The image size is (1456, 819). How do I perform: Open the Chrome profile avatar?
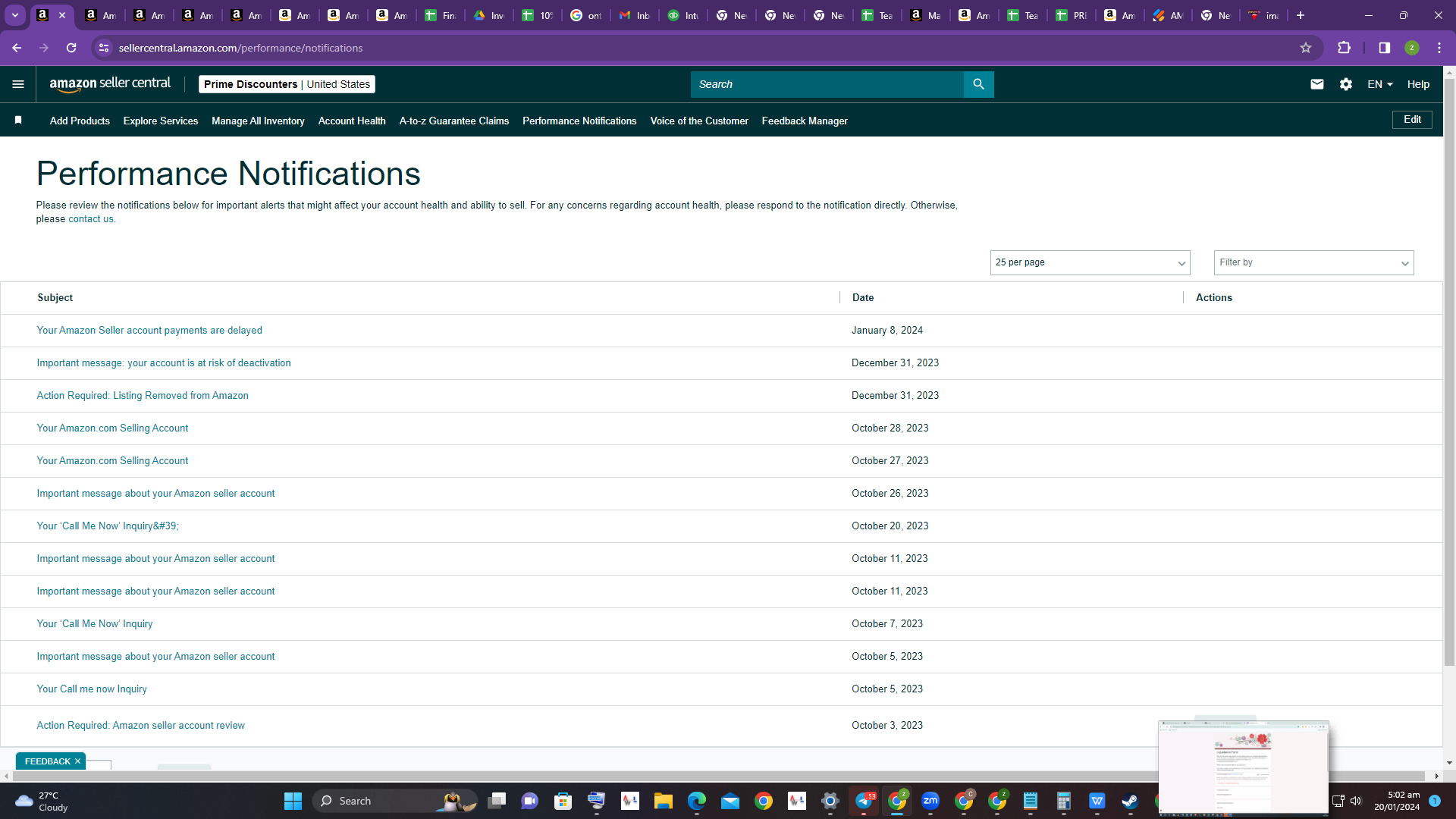(1412, 48)
